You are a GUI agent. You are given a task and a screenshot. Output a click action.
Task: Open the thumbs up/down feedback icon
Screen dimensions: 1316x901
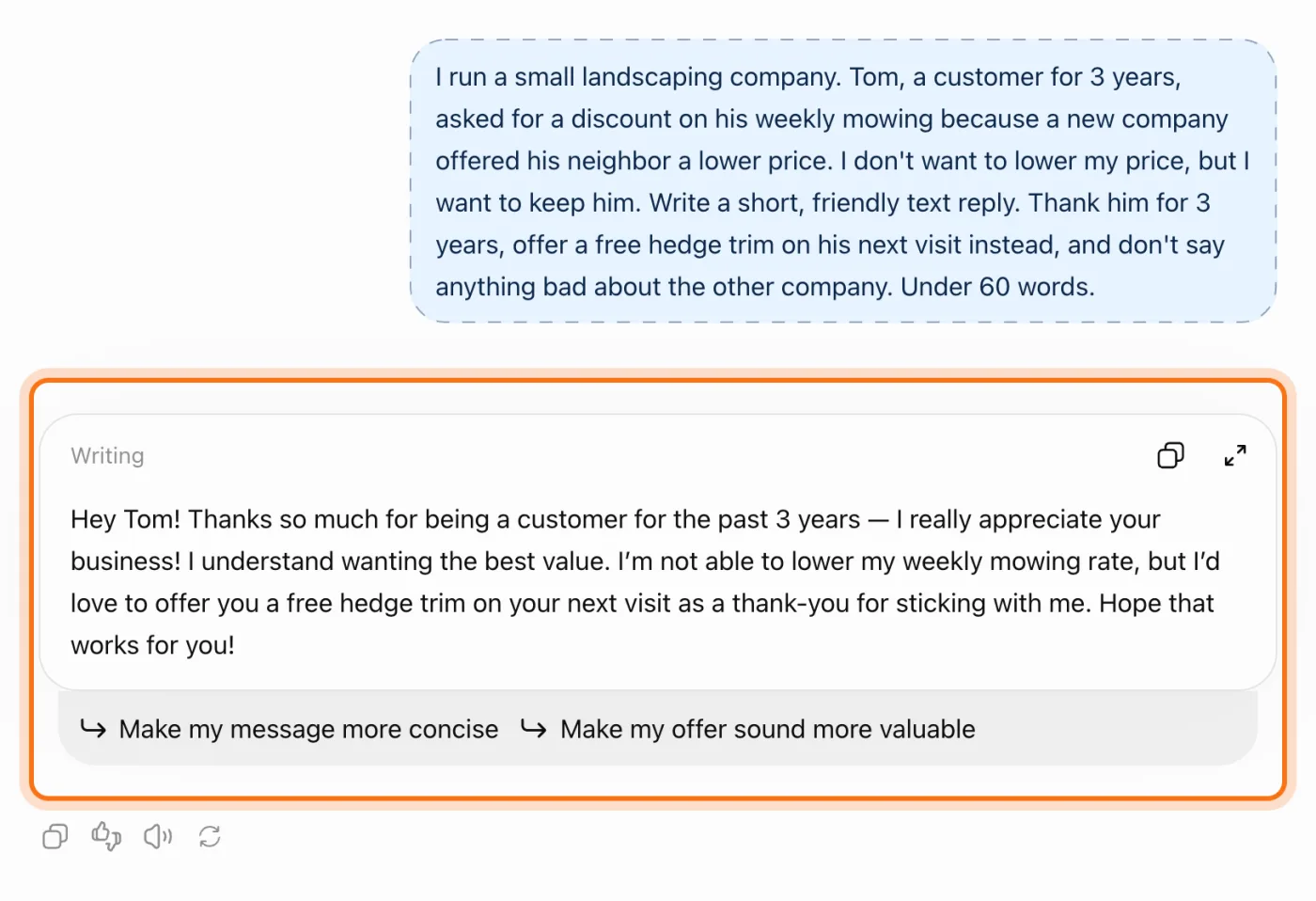coord(106,836)
